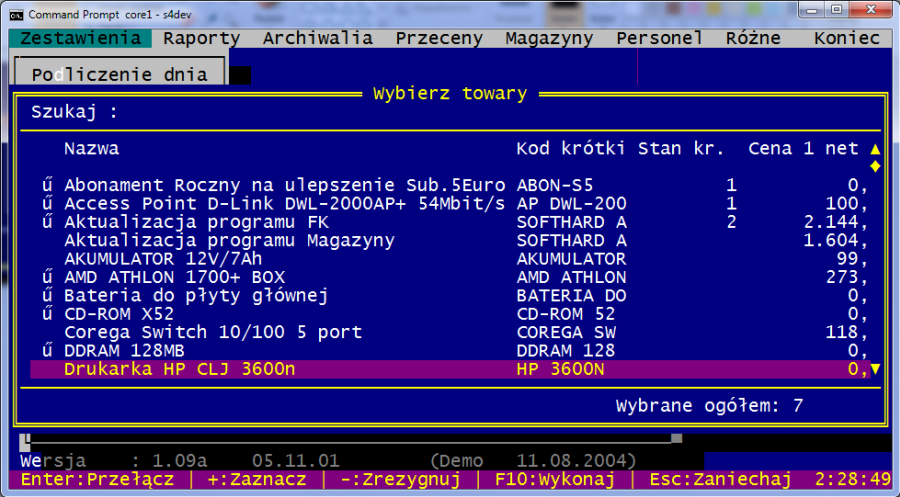
Task: Open the Różne menu
Action: click(753, 38)
